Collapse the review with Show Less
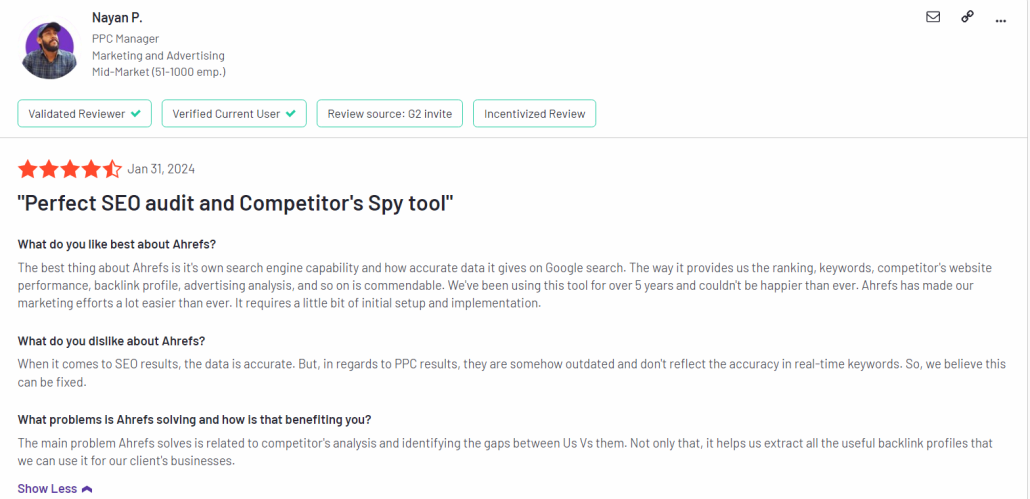The width and height of the screenshot is (1030, 499). (x=47, y=489)
